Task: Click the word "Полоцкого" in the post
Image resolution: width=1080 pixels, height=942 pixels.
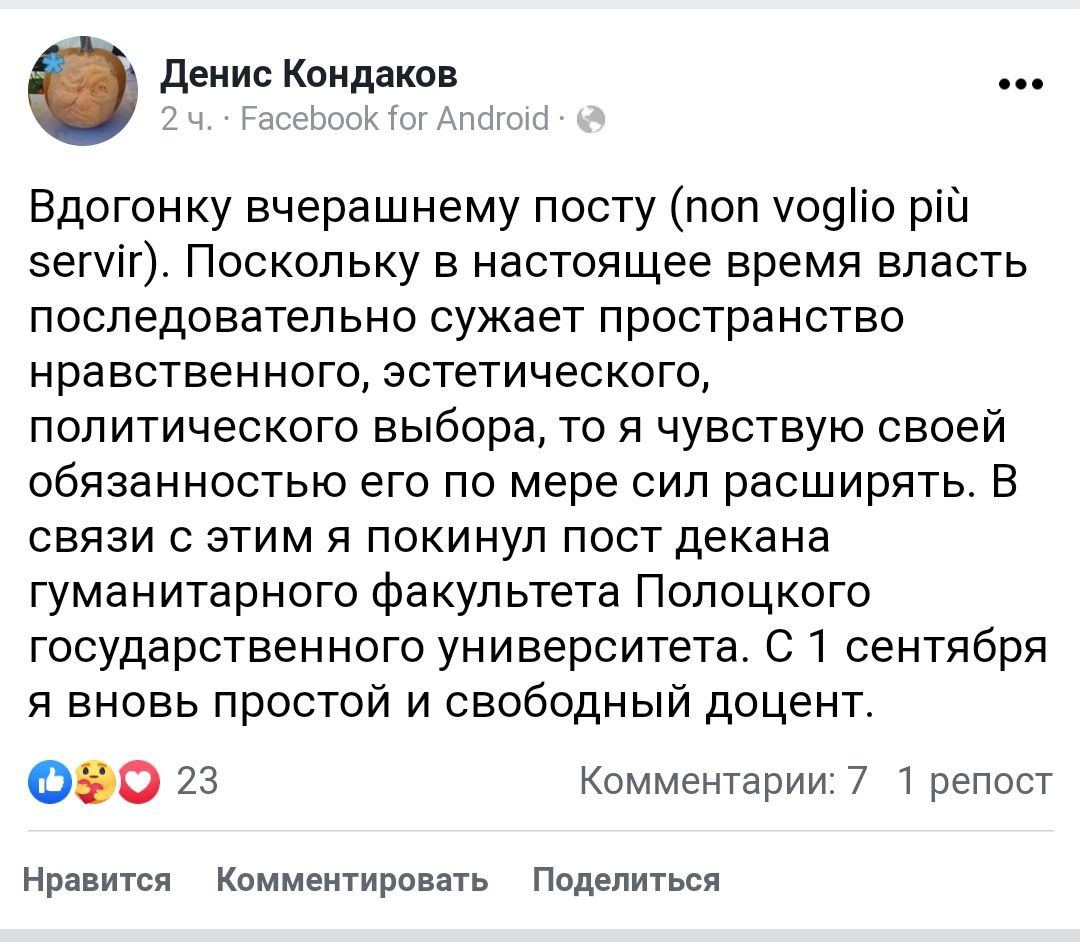Action: tap(753, 591)
